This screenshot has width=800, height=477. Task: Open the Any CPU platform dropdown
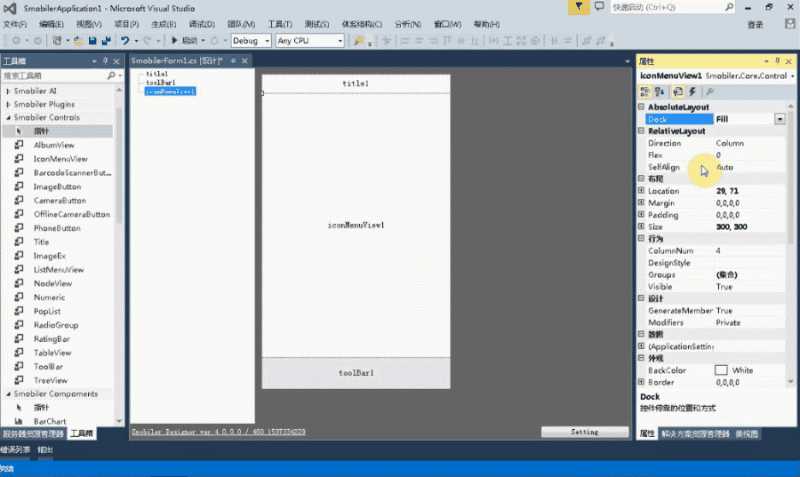click(x=310, y=40)
